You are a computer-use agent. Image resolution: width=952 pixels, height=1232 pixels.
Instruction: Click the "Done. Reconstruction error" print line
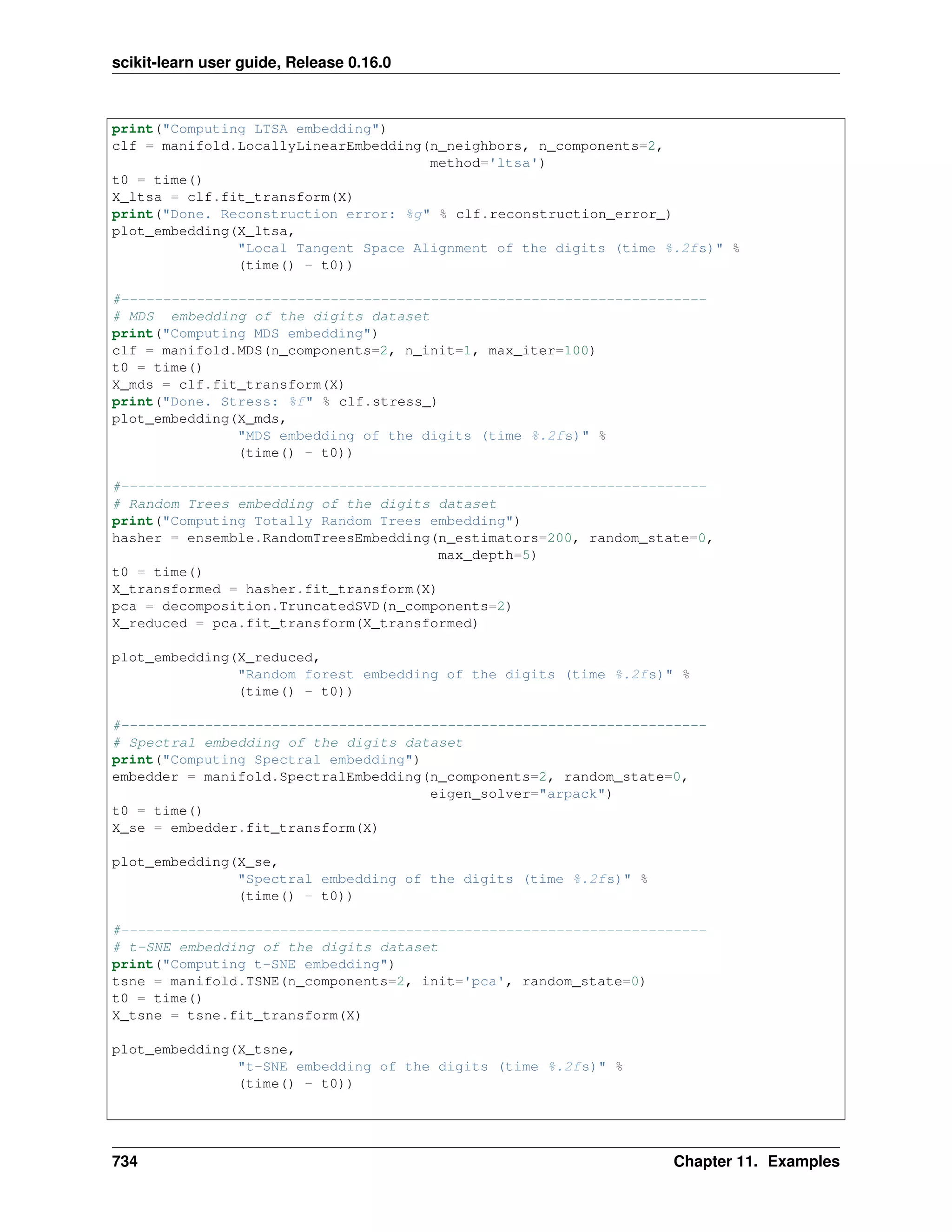(x=391, y=214)
